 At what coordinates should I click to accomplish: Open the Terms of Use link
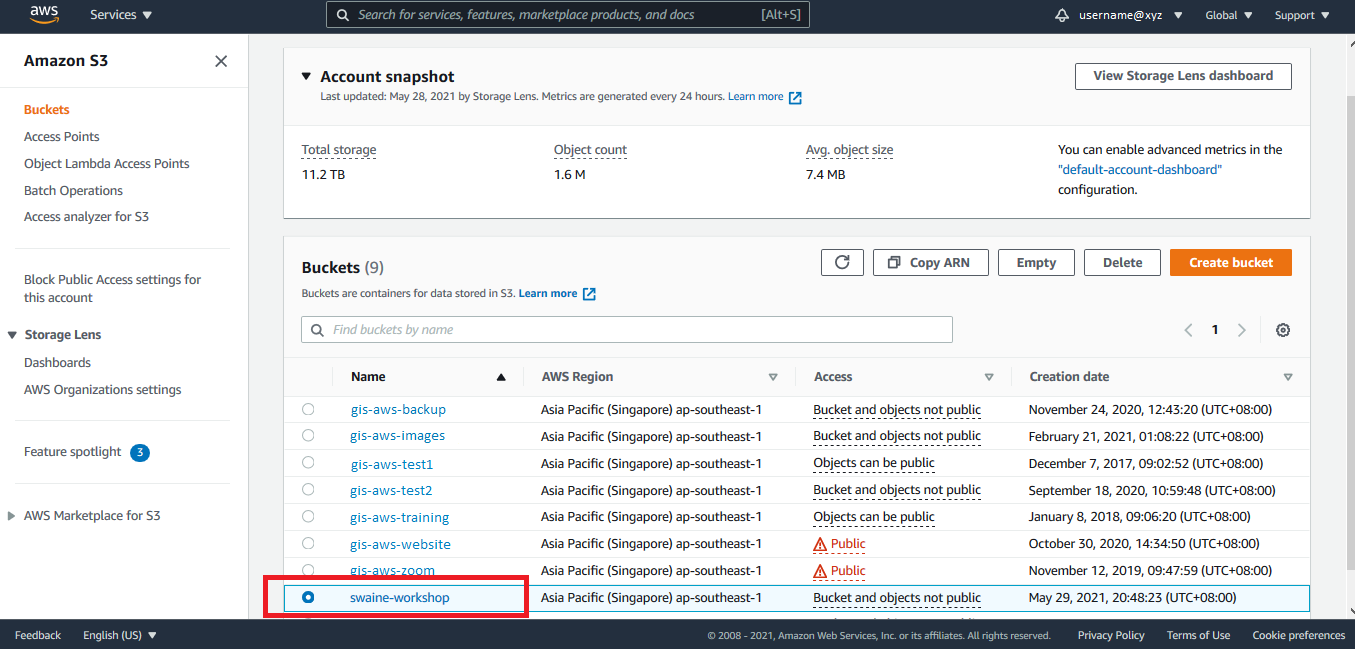click(x=1198, y=635)
